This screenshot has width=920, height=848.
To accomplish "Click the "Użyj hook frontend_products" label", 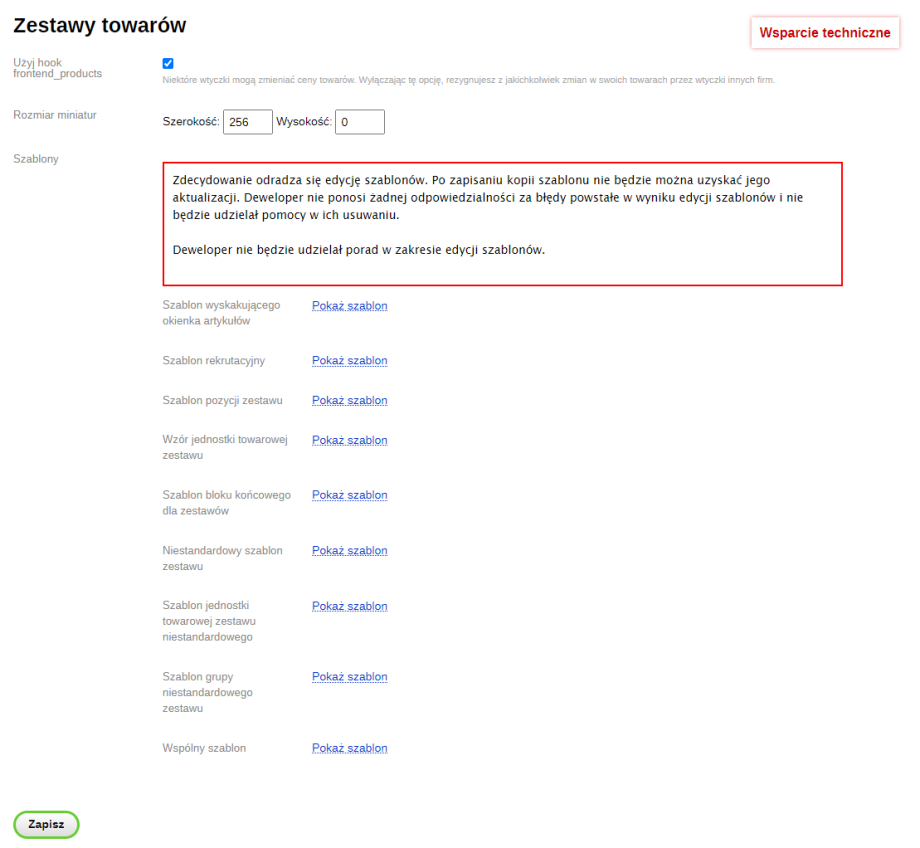I will [57, 68].
